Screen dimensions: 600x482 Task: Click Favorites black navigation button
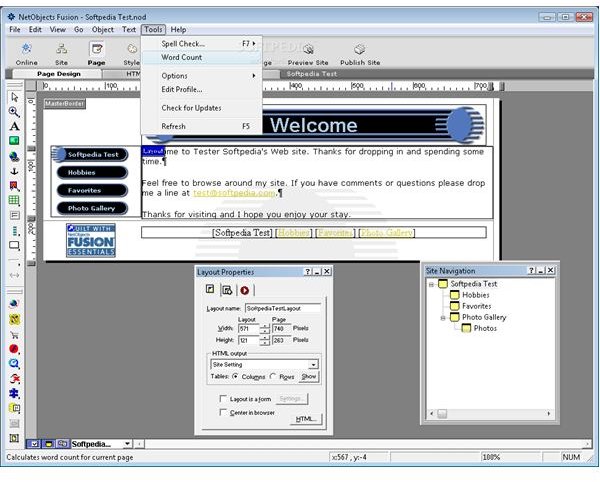tap(92, 190)
